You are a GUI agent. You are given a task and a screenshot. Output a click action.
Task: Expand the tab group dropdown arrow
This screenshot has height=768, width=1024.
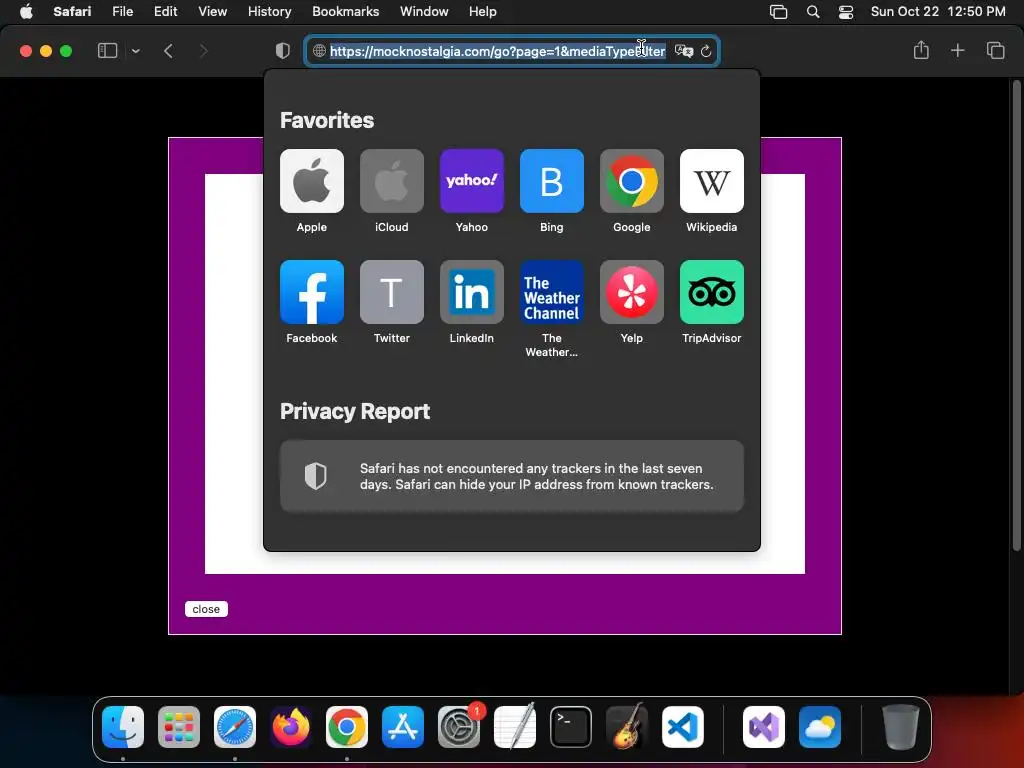(135, 51)
